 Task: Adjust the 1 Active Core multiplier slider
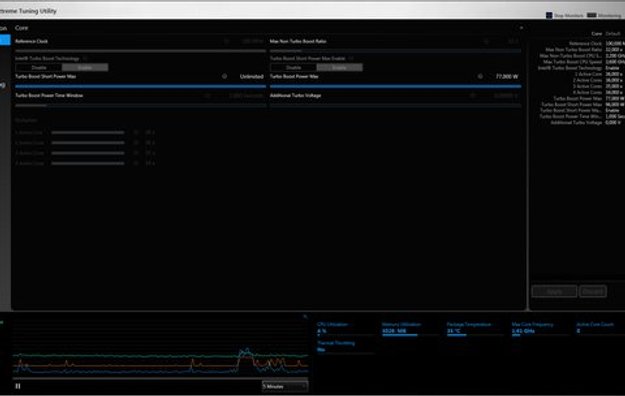point(88,132)
